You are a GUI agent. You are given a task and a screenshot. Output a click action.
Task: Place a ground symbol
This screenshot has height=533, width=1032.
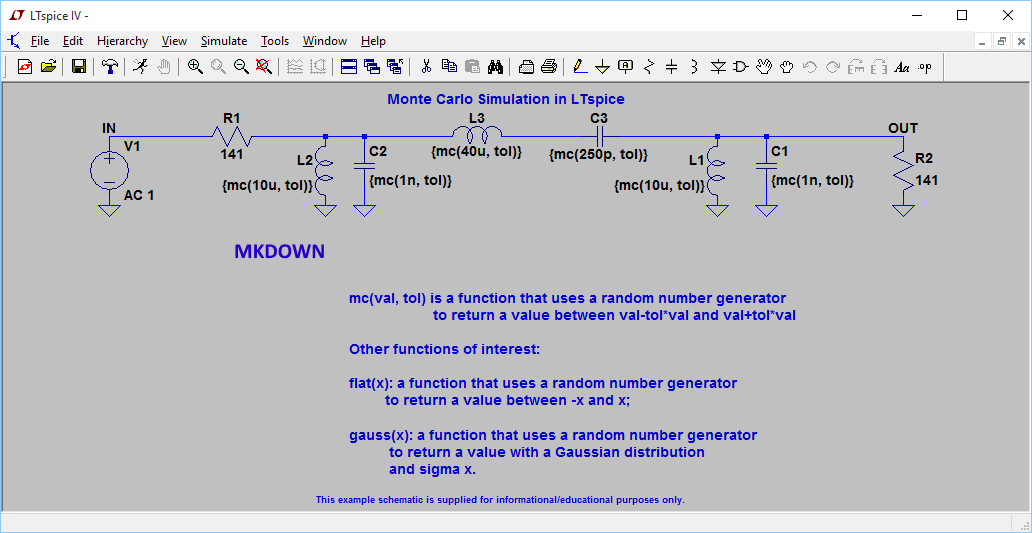tap(602, 66)
